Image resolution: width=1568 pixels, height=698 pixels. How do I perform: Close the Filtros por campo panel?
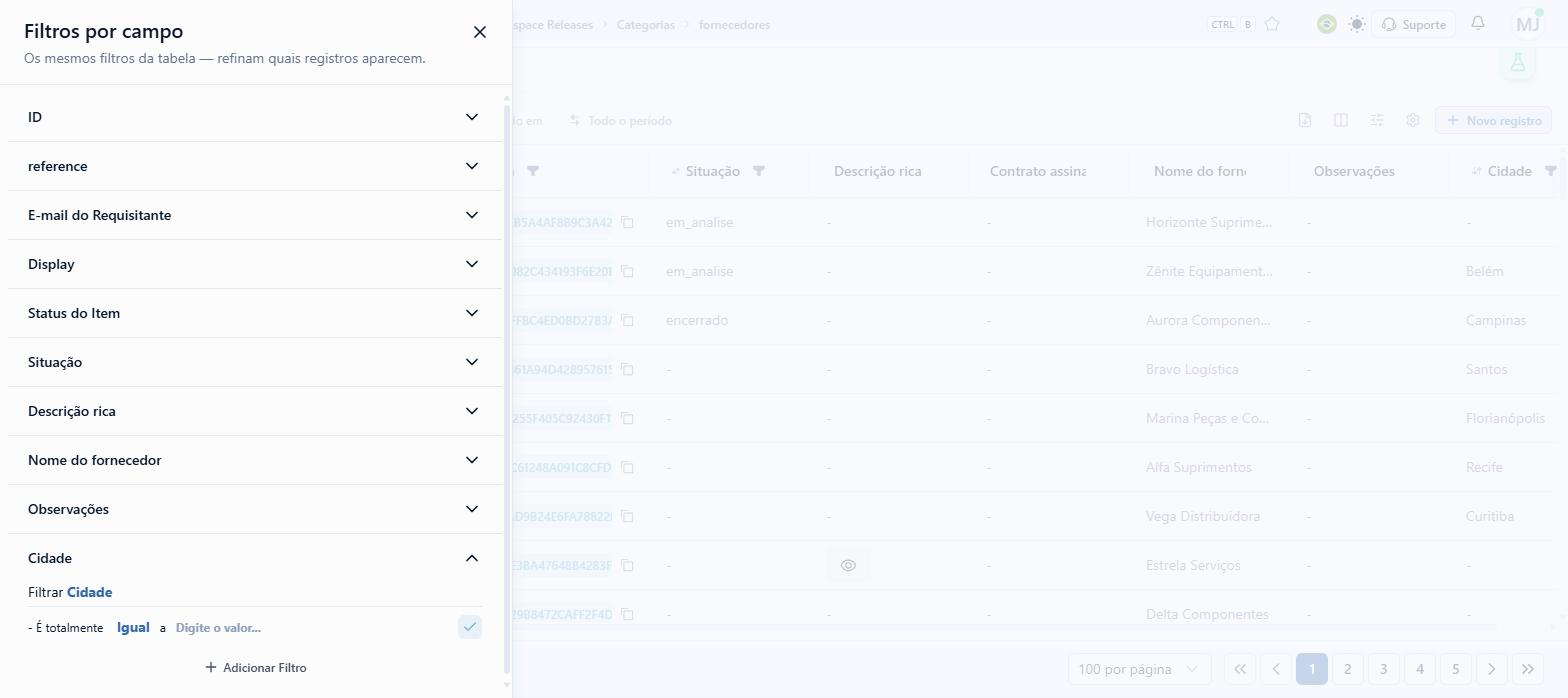point(480,32)
